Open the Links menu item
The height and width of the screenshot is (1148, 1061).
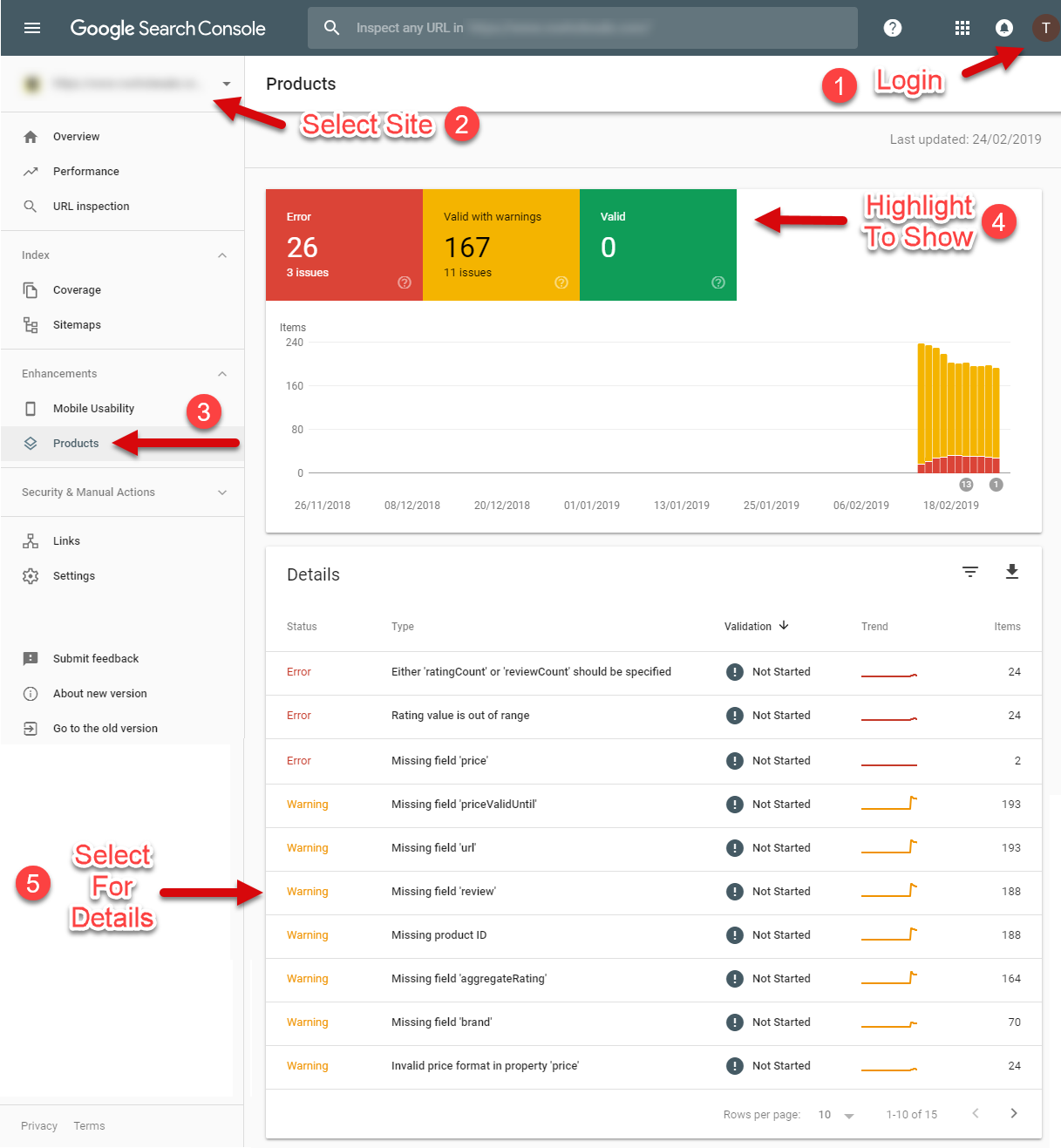click(x=122, y=541)
